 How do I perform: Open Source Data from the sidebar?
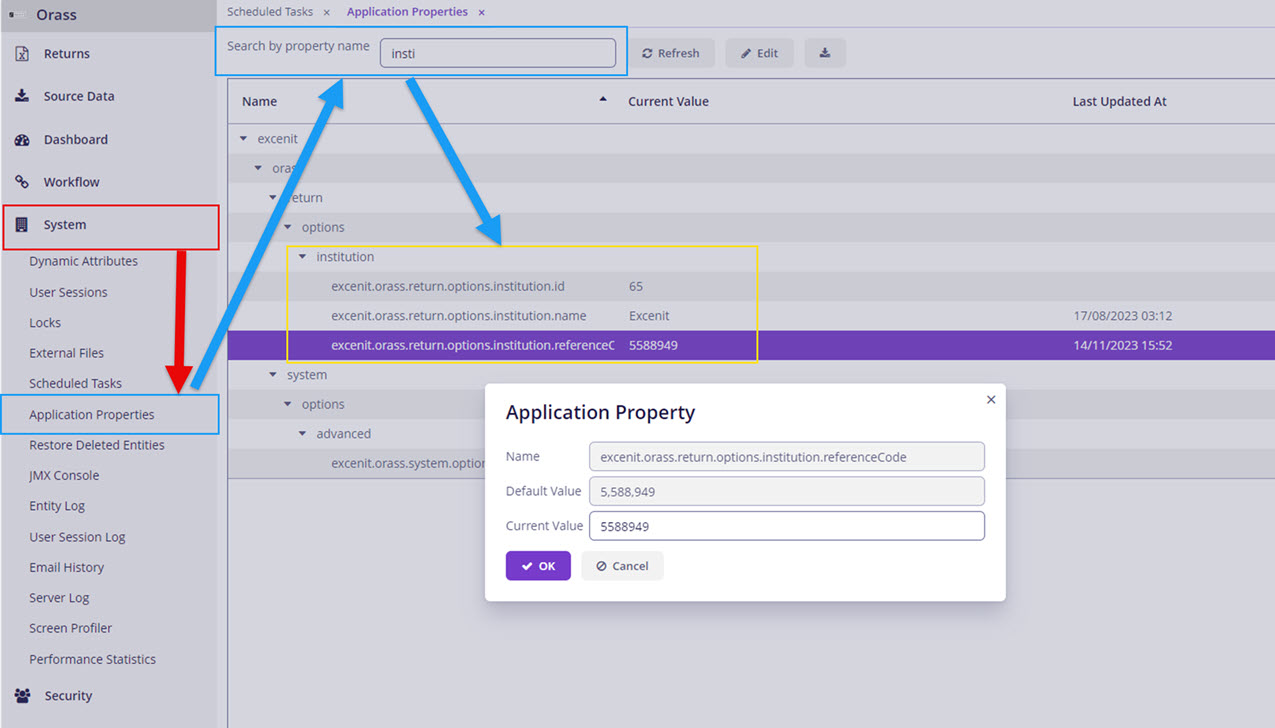point(22,95)
